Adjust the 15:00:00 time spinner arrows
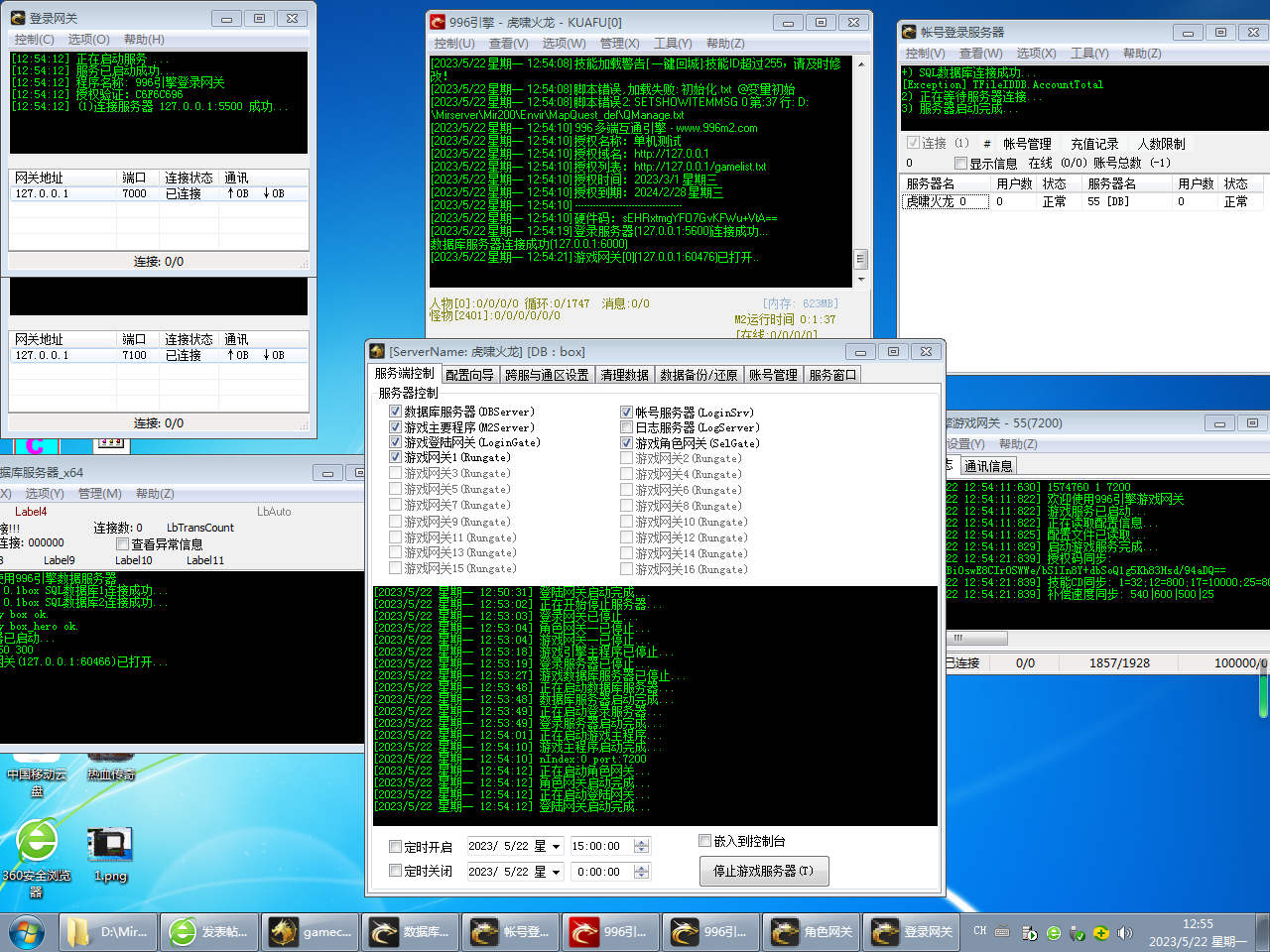Viewport: 1270px width, 952px height. [641, 846]
